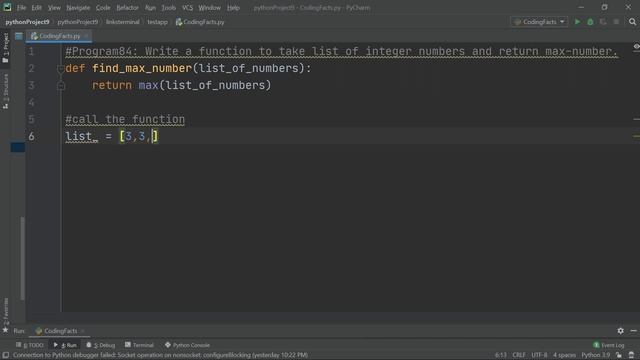Viewport: 640px width, 360px height.
Task: Click line number 6 in the gutter
Action: [x=31, y=136]
